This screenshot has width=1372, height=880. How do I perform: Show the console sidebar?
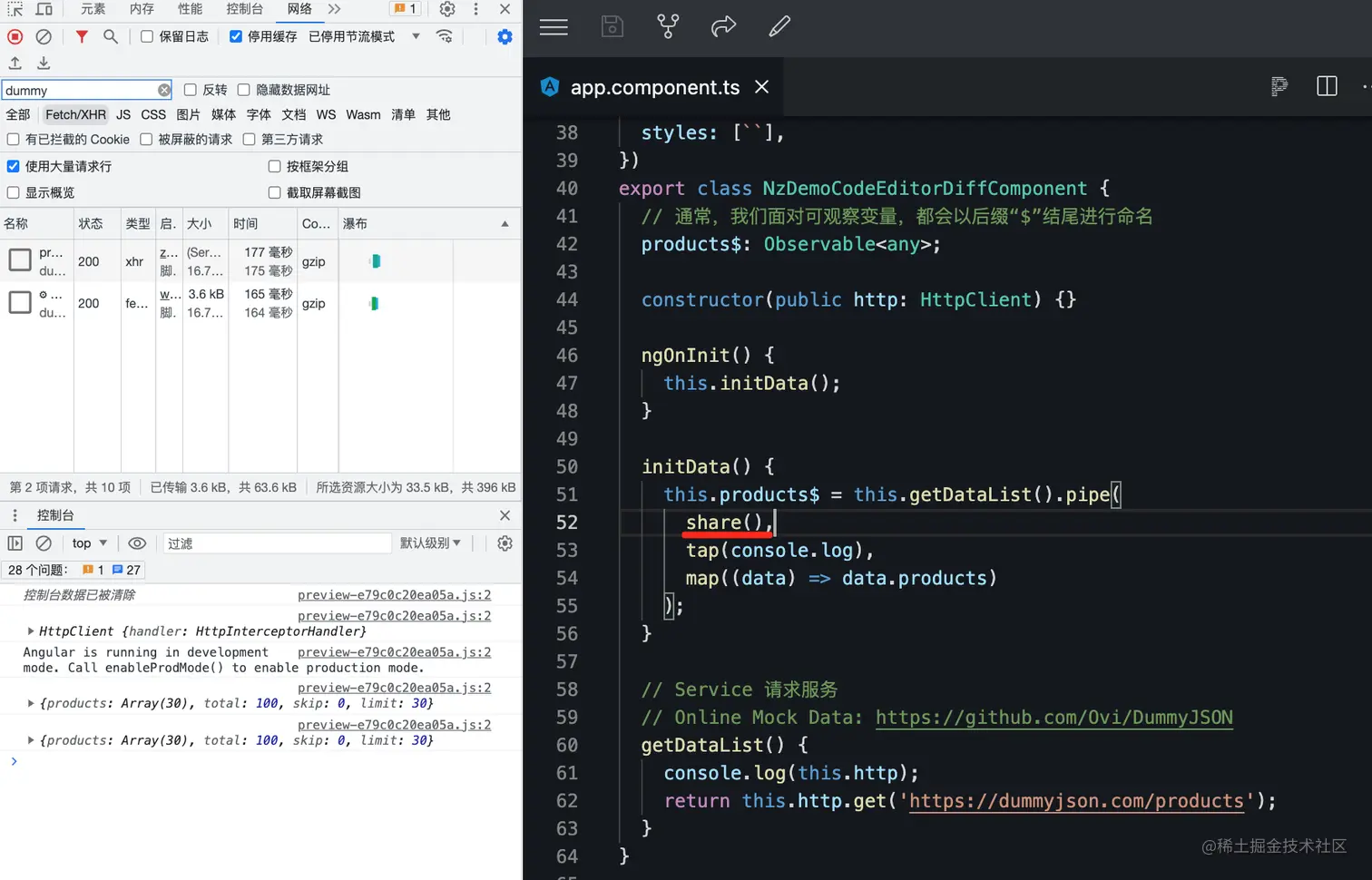pos(15,543)
